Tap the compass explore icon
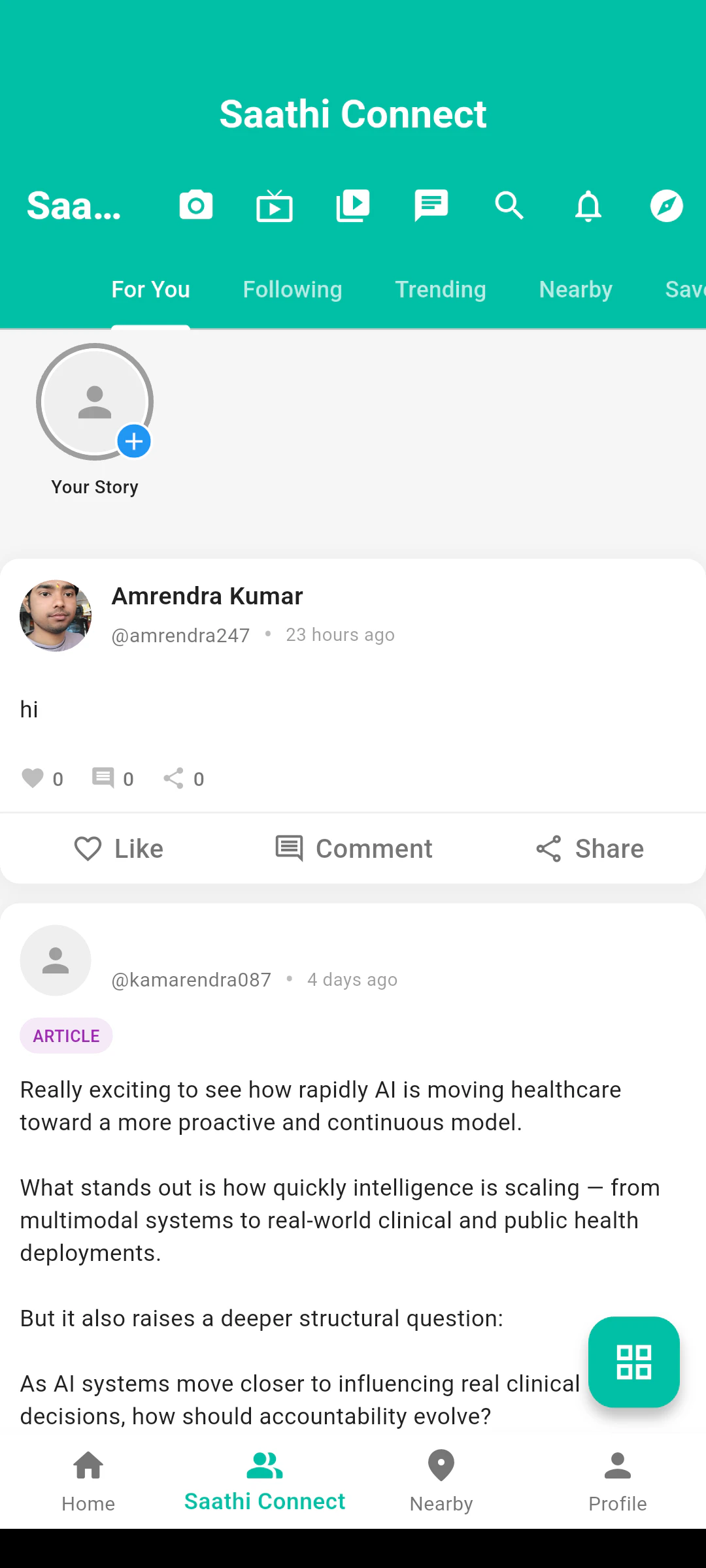 667,206
